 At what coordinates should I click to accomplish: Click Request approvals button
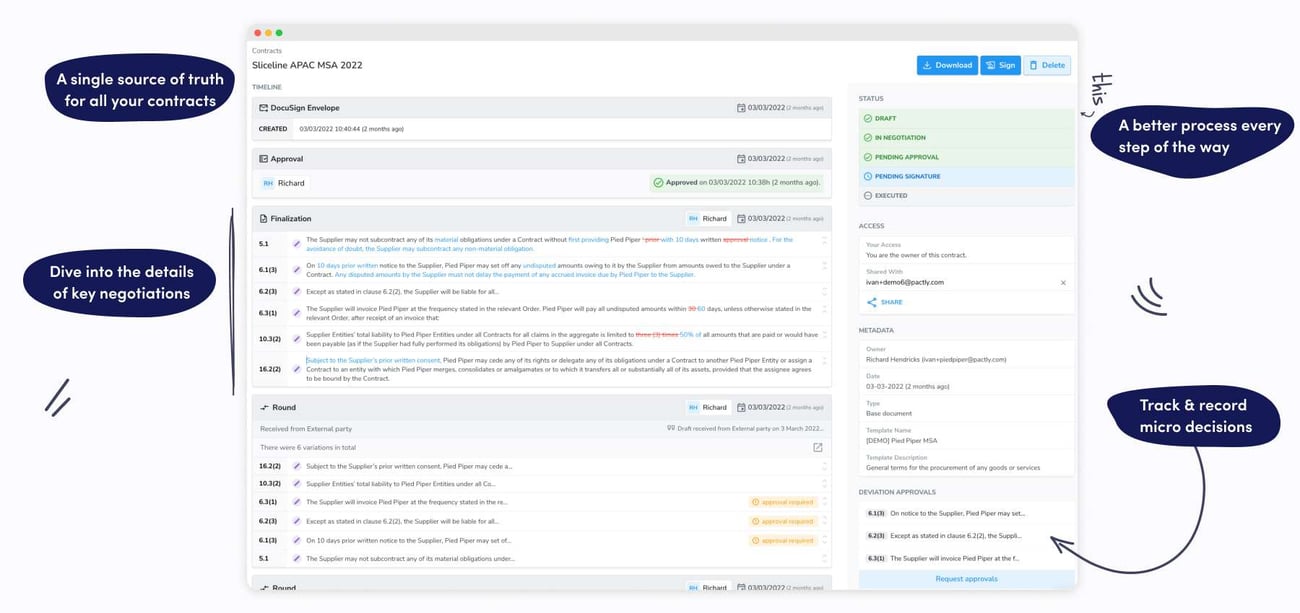(966, 579)
